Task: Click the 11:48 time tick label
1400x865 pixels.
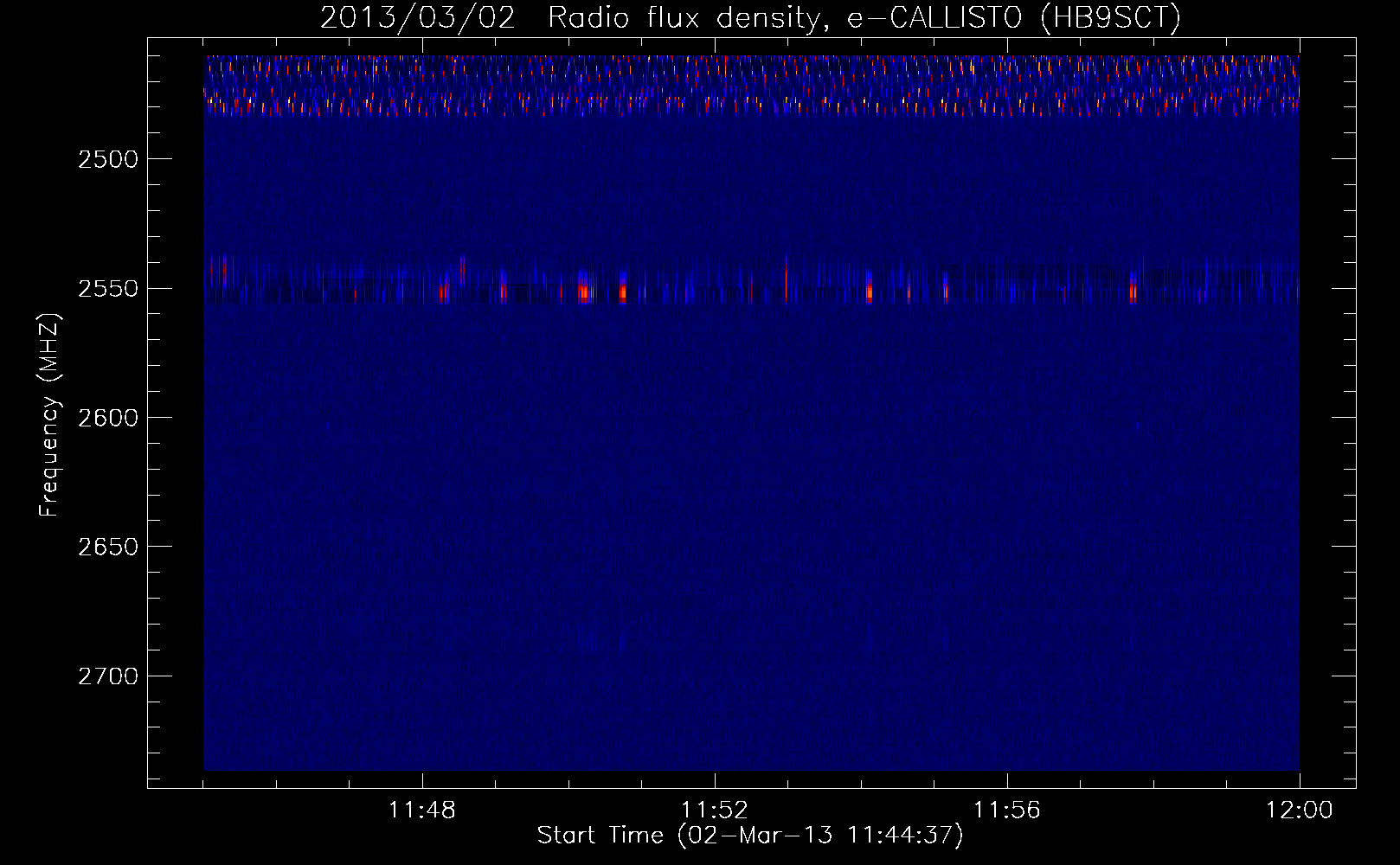Action: coord(422,811)
